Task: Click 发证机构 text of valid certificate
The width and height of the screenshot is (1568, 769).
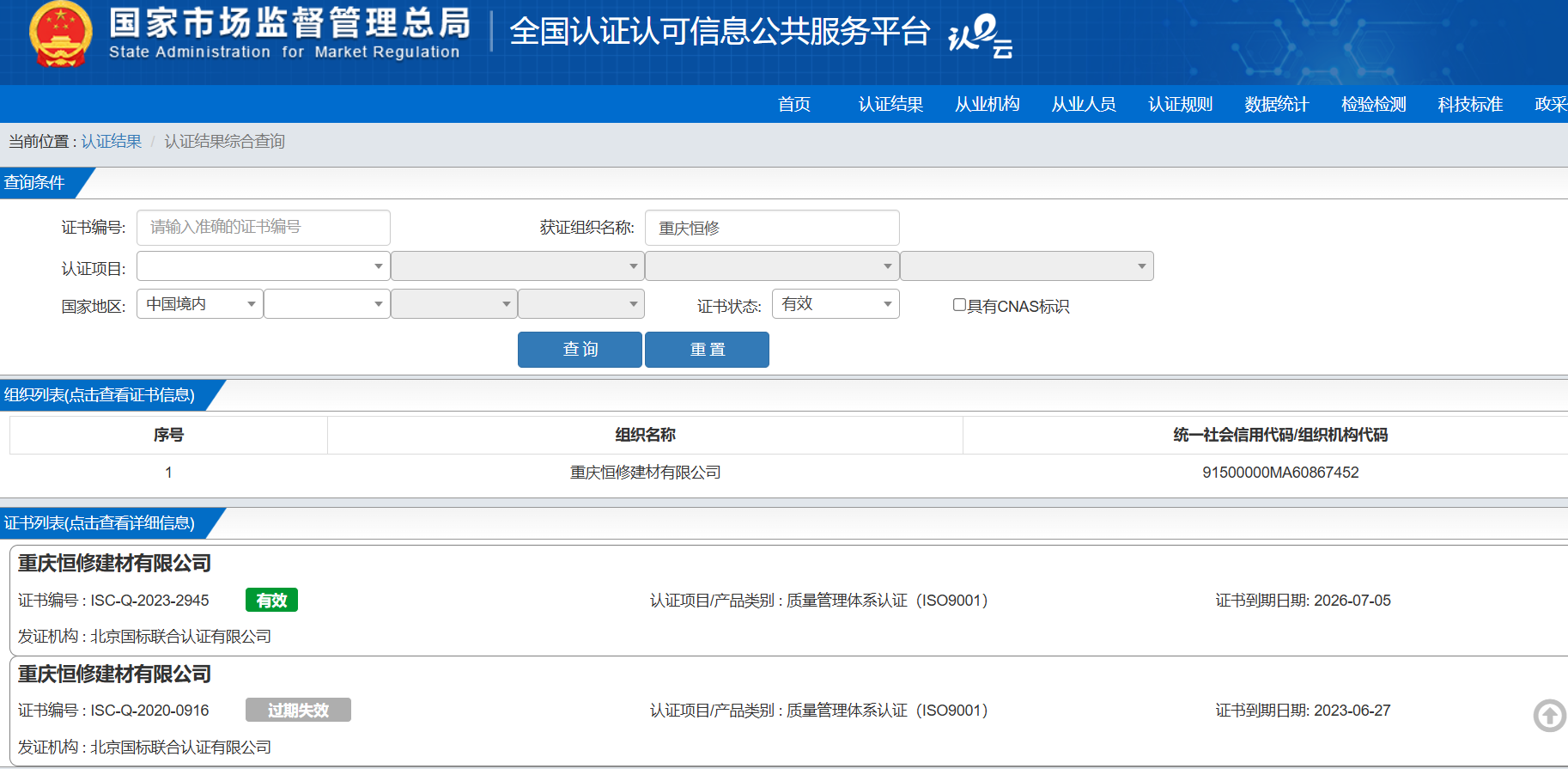Action: 144,637
